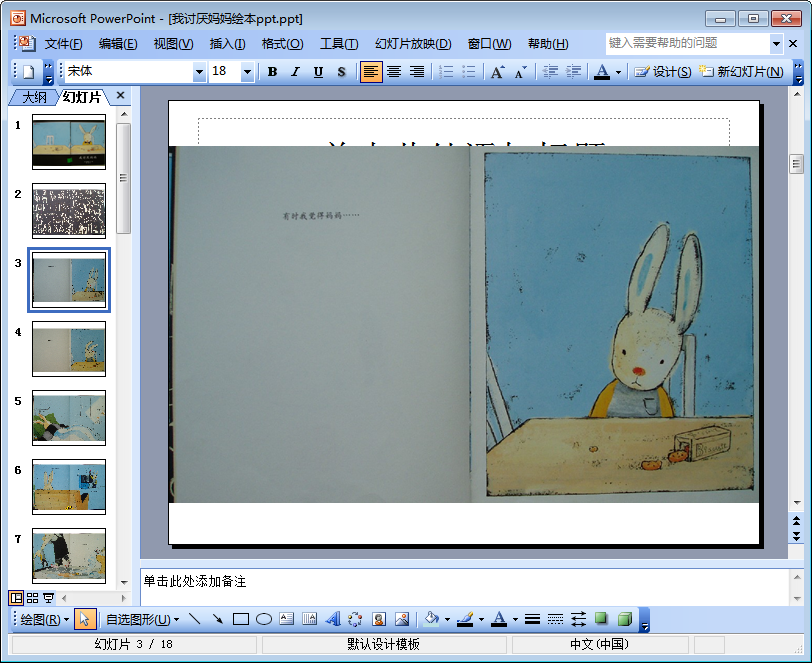Toggle numbered list
812x663 pixels.
(445, 71)
